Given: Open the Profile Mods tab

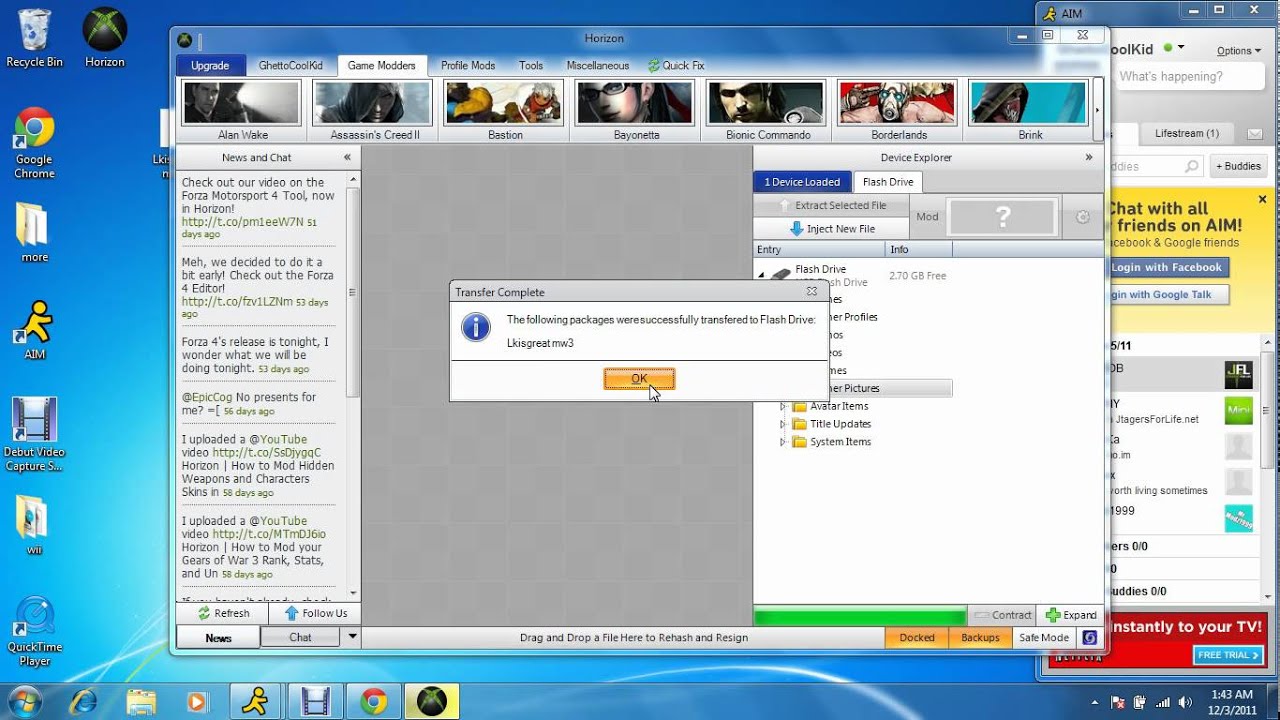Looking at the screenshot, I should pyautogui.click(x=468, y=65).
